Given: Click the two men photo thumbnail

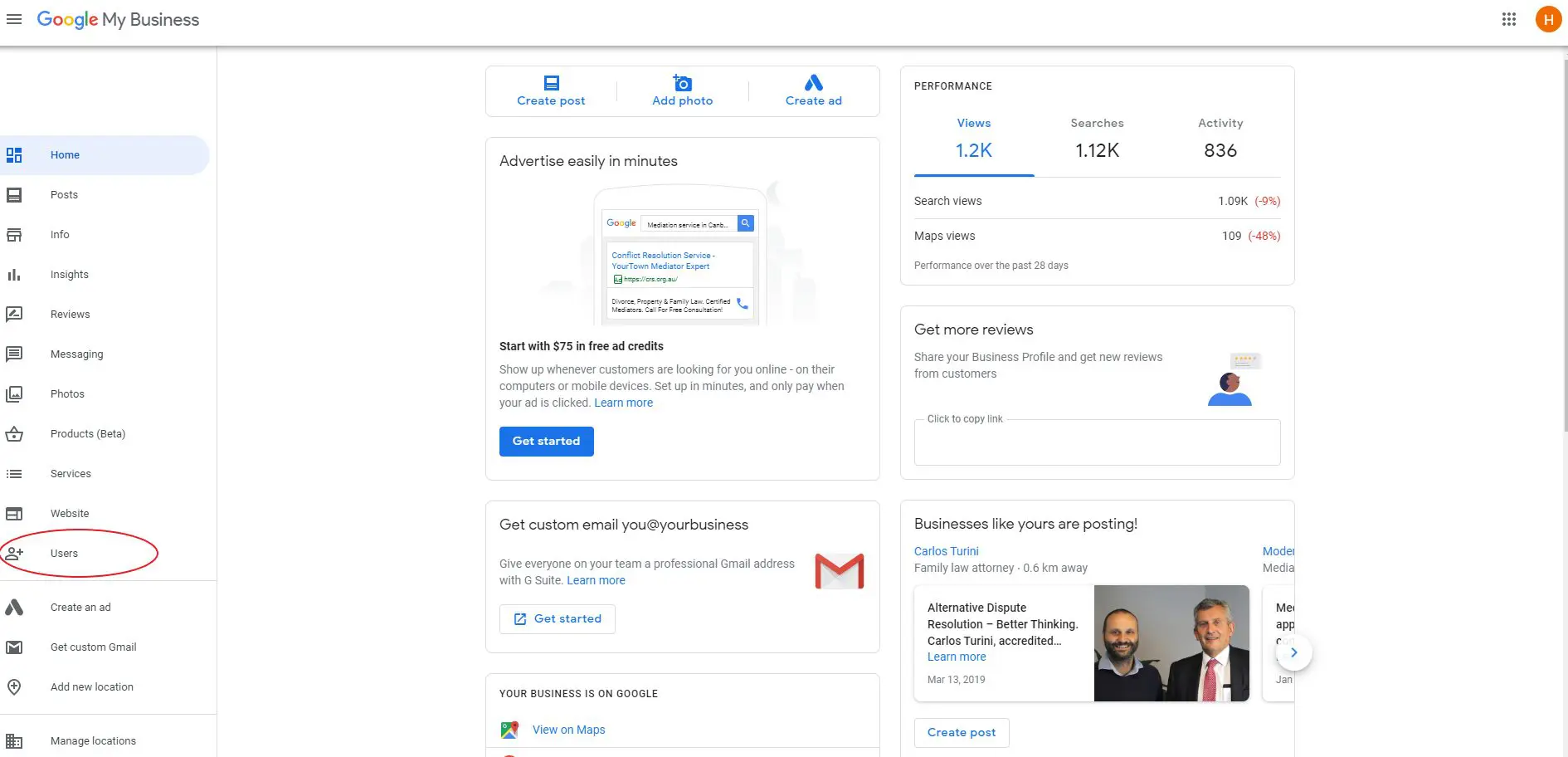Looking at the screenshot, I should tap(1171, 643).
